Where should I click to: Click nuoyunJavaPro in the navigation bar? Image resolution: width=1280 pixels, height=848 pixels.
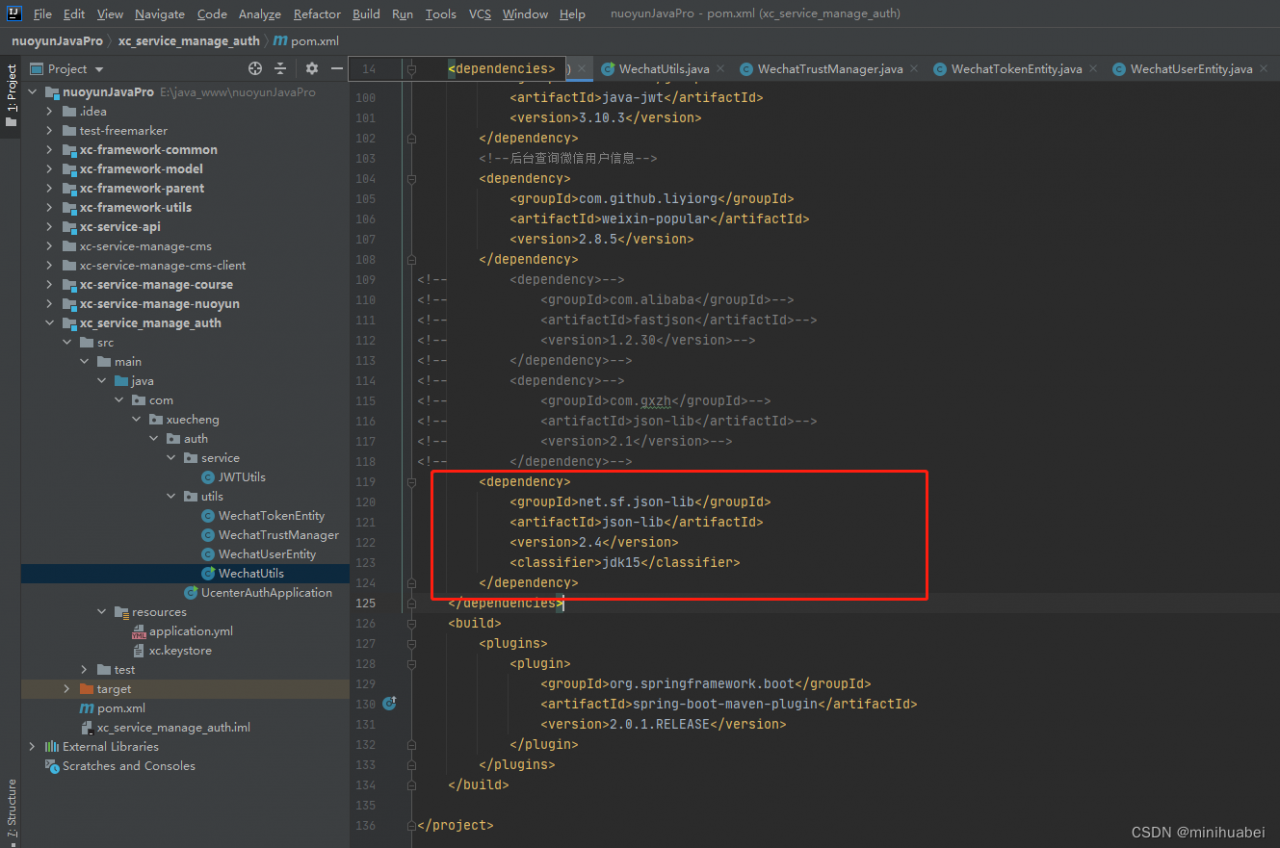click(57, 41)
